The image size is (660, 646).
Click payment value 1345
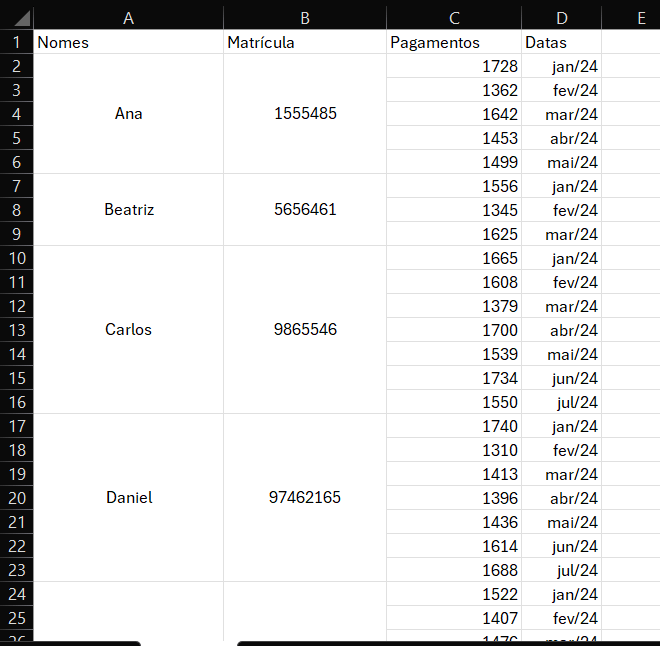click(454, 210)
